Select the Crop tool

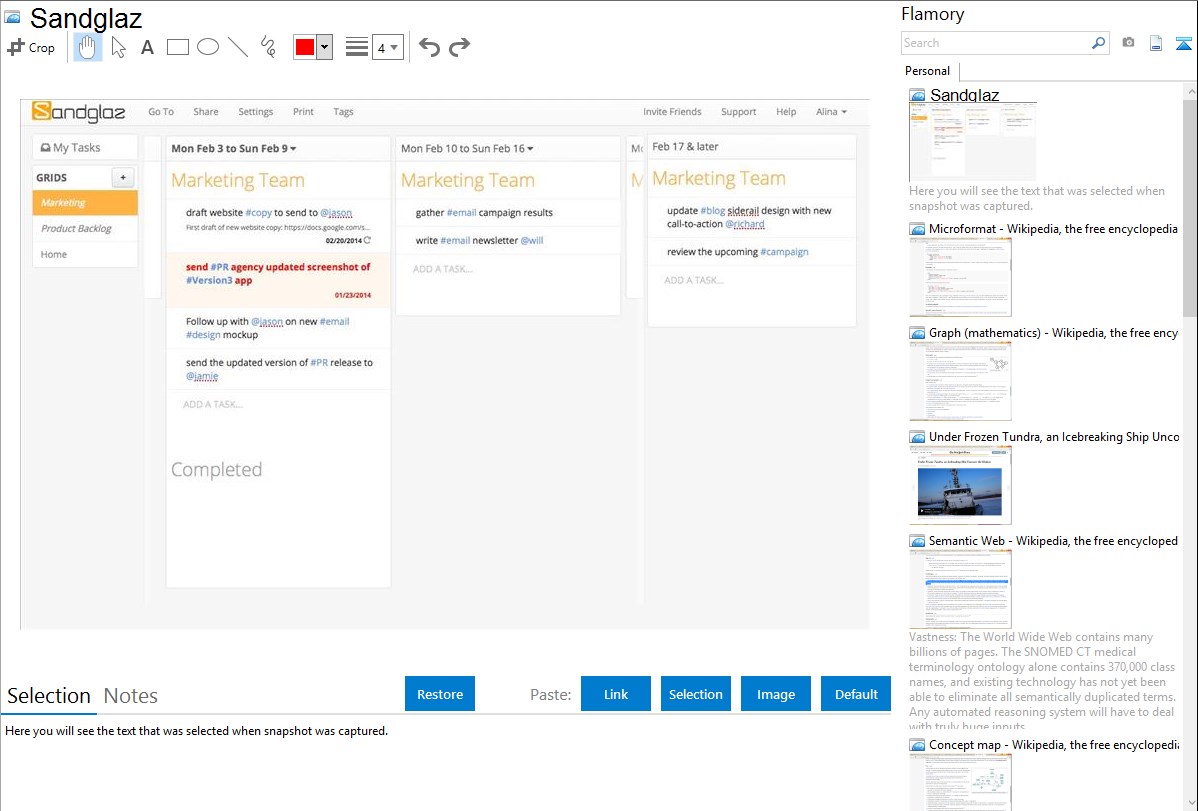coord(31,47)
